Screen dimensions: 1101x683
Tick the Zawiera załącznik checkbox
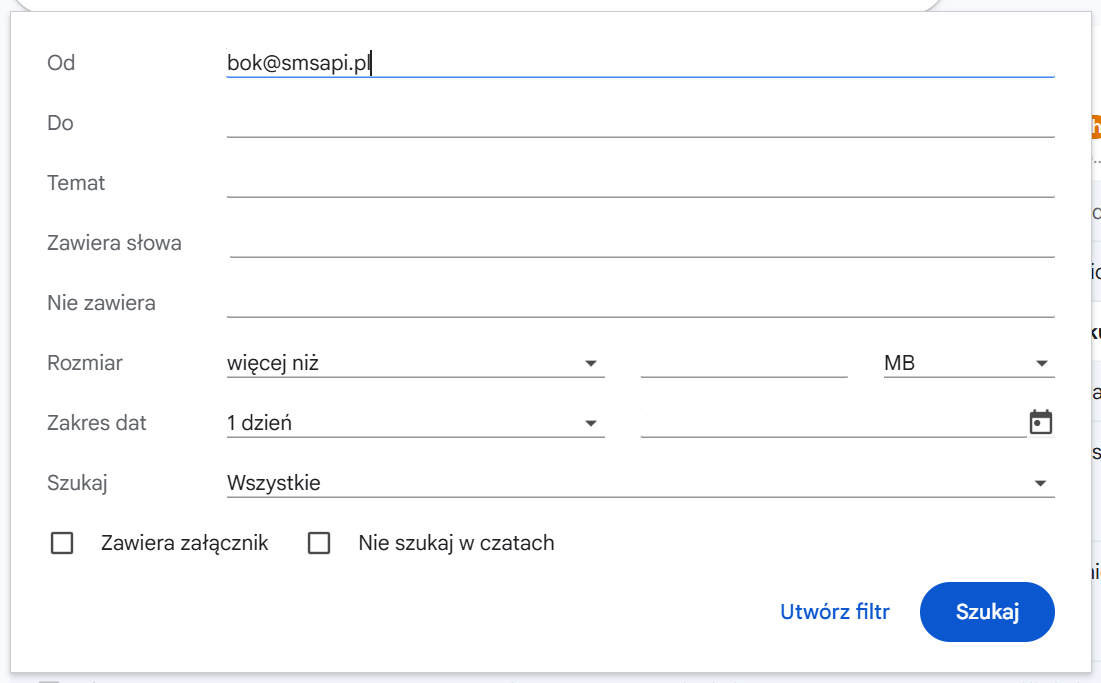click(62, 543)
